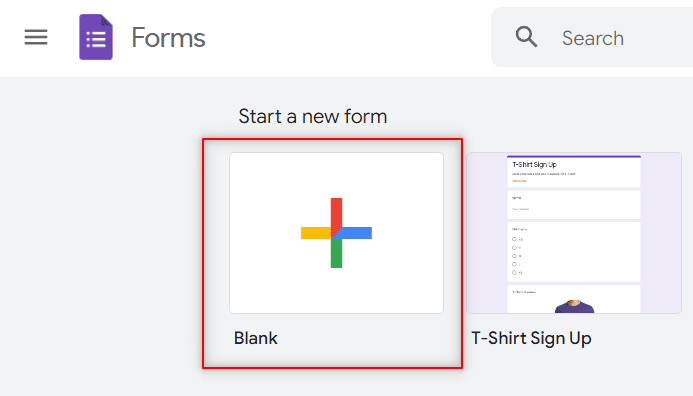The width and height of the screenshot is (693, 396).
Task: Click the Forms title text
Action: 168,38
